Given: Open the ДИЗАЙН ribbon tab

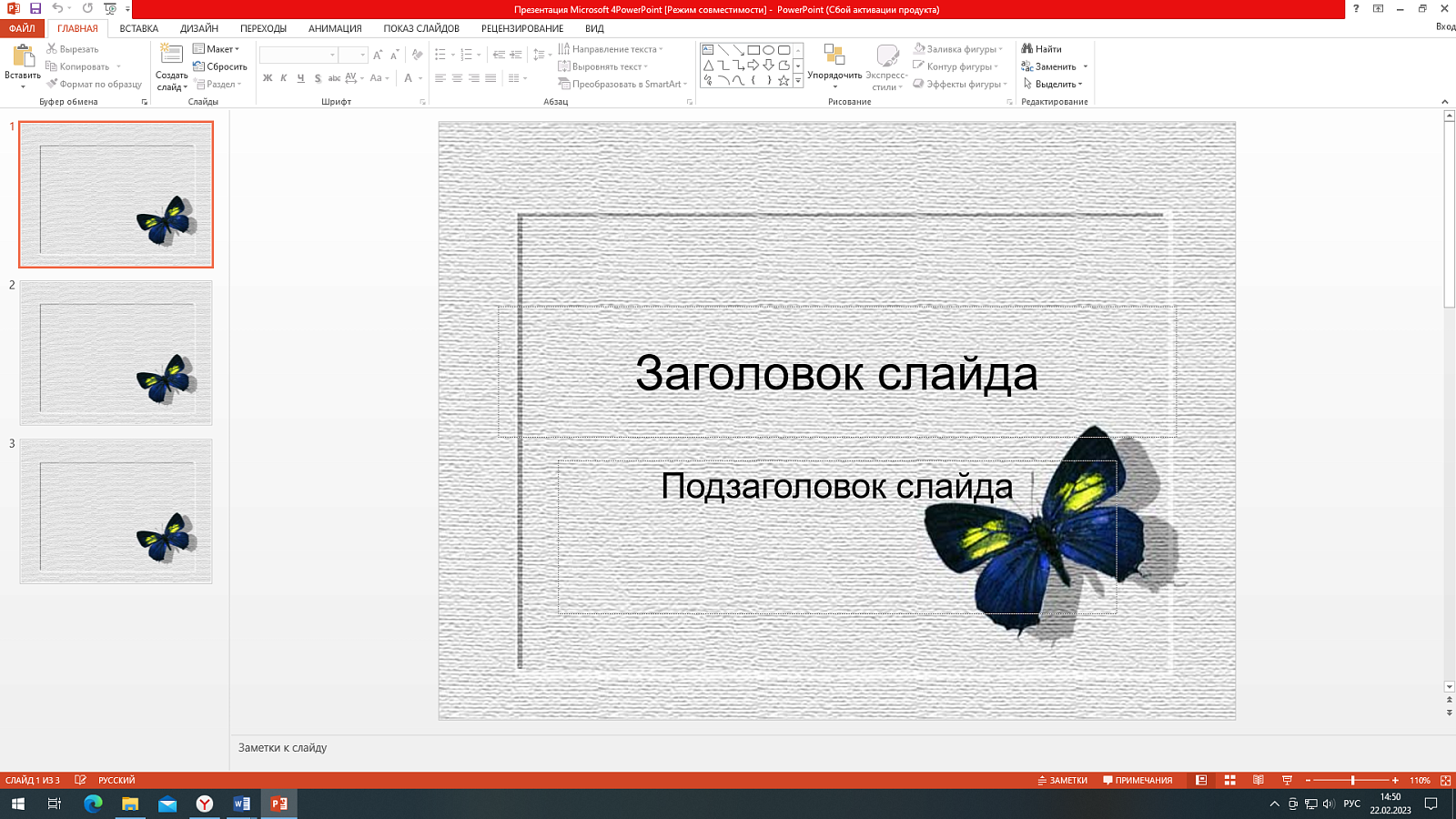Looking at the screenshot, I should [199, 28].
